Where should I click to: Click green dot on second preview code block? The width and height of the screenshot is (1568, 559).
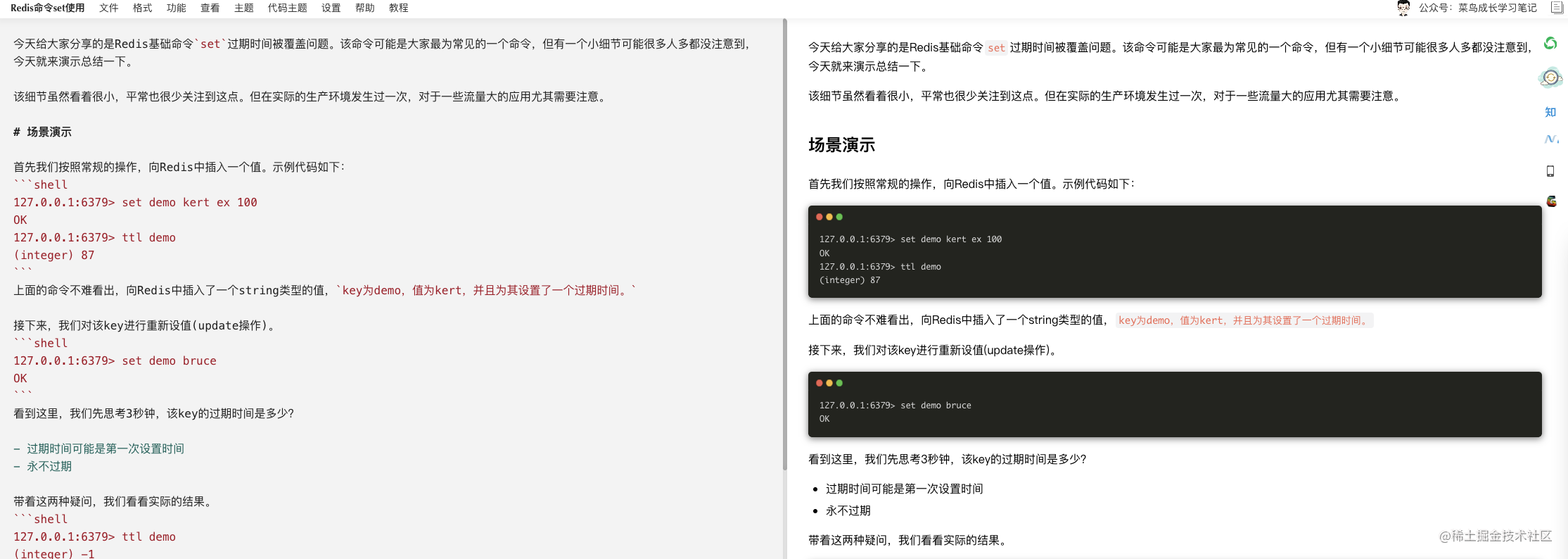pos(839,383)
